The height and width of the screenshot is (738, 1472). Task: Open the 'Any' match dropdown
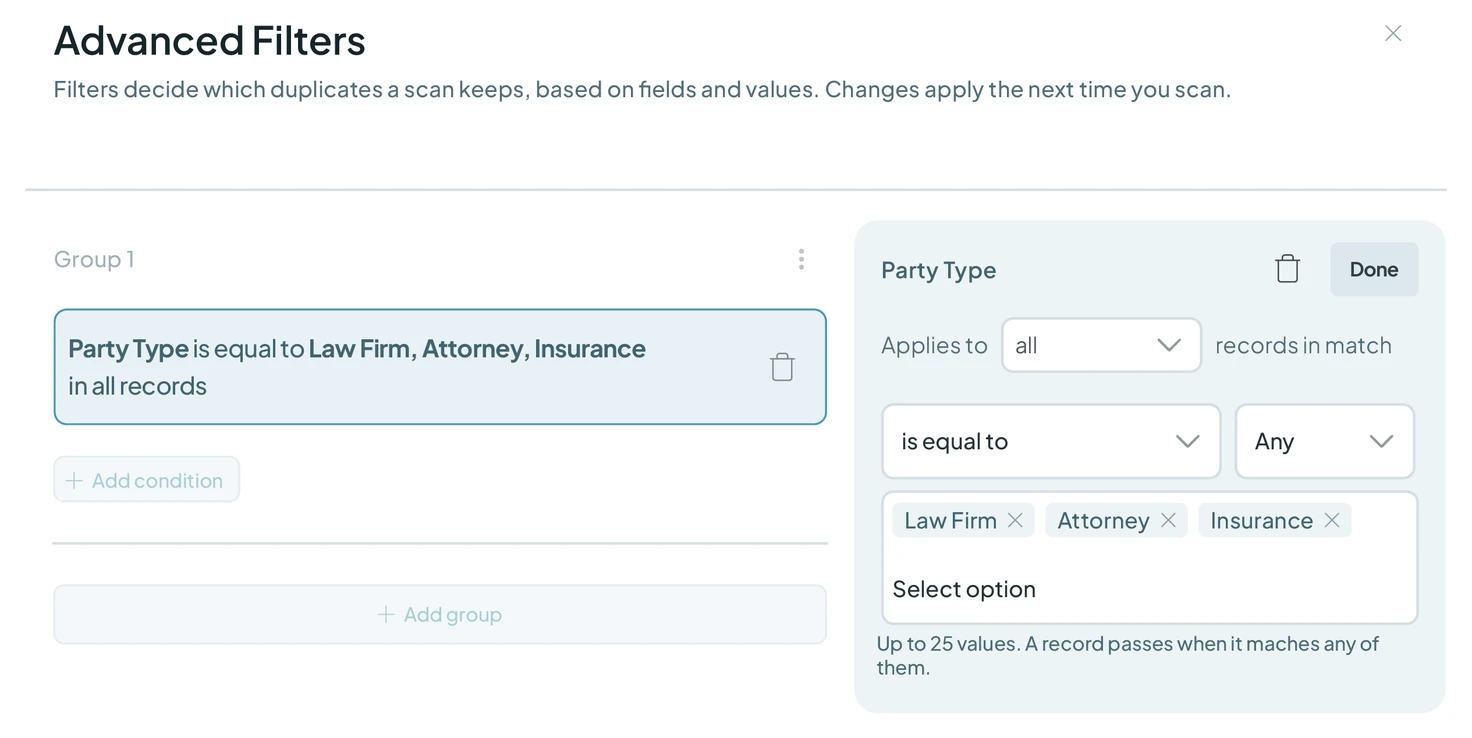[1325, 441]
